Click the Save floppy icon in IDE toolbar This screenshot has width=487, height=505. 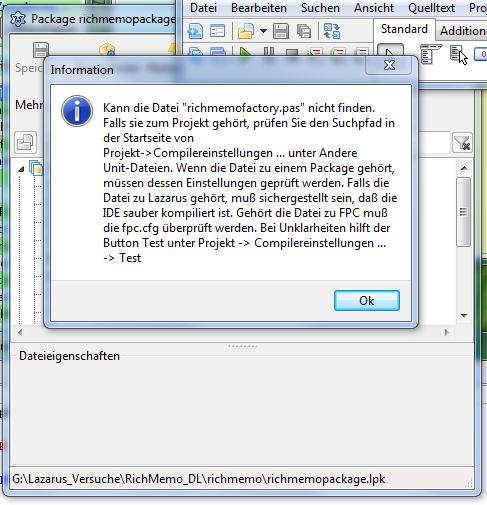coord(281,31)
